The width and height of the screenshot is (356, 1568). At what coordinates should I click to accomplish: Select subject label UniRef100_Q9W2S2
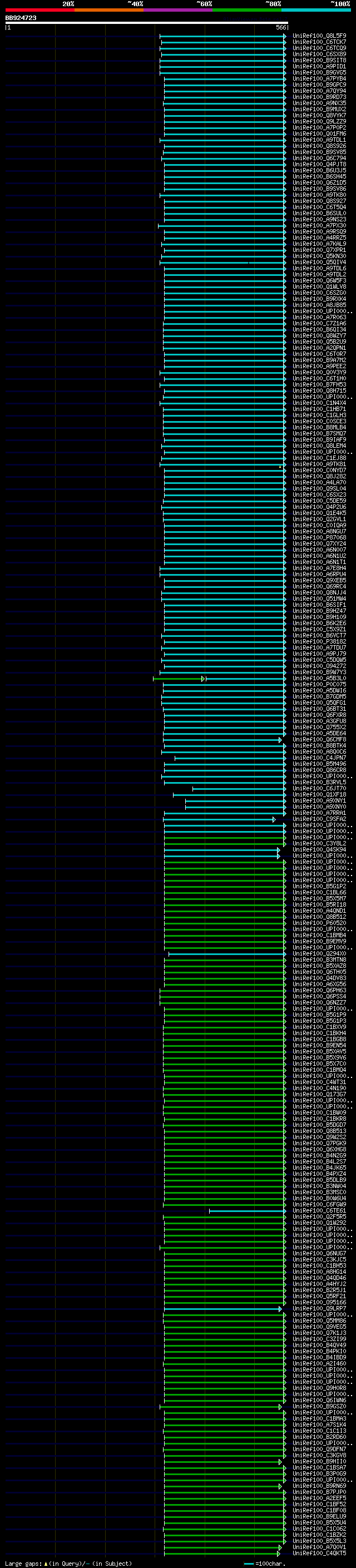pyautogui.click(x=319, y=1137)
